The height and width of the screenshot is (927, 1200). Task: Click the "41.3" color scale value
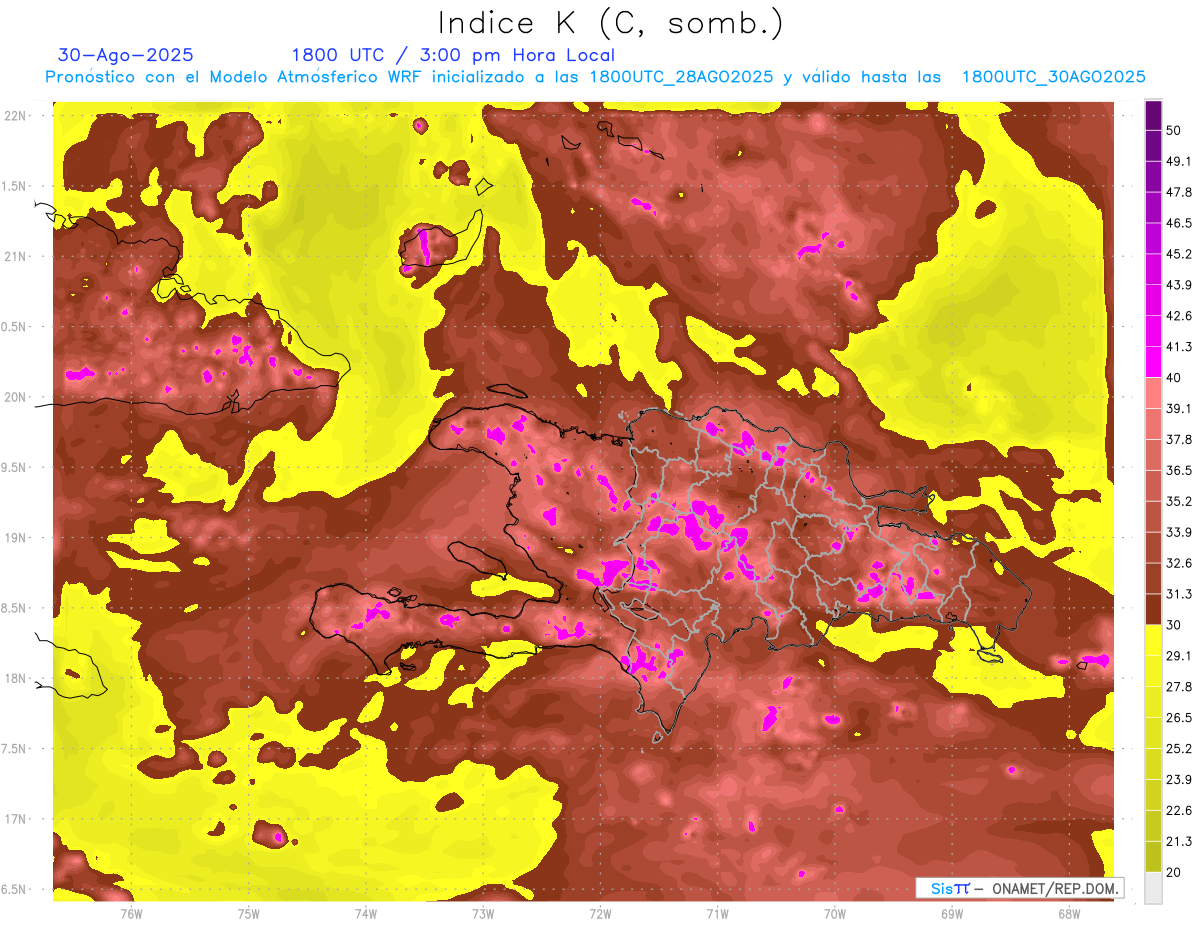click(1178, 347)
